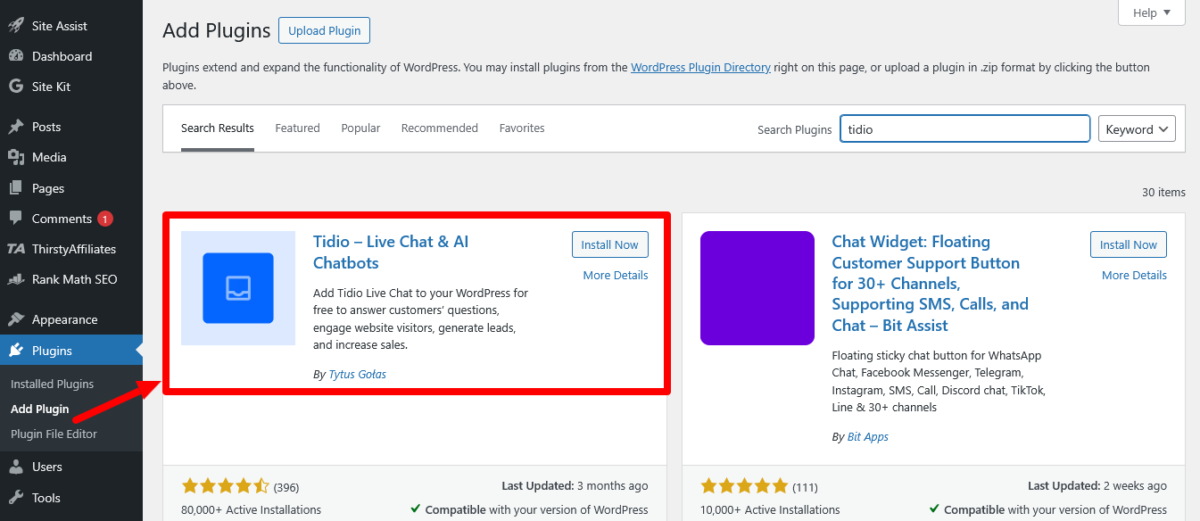The height and width of the screenshot is (521, 1200).
Task: Open author Bit Apps link
Action: tap(868, 437)
